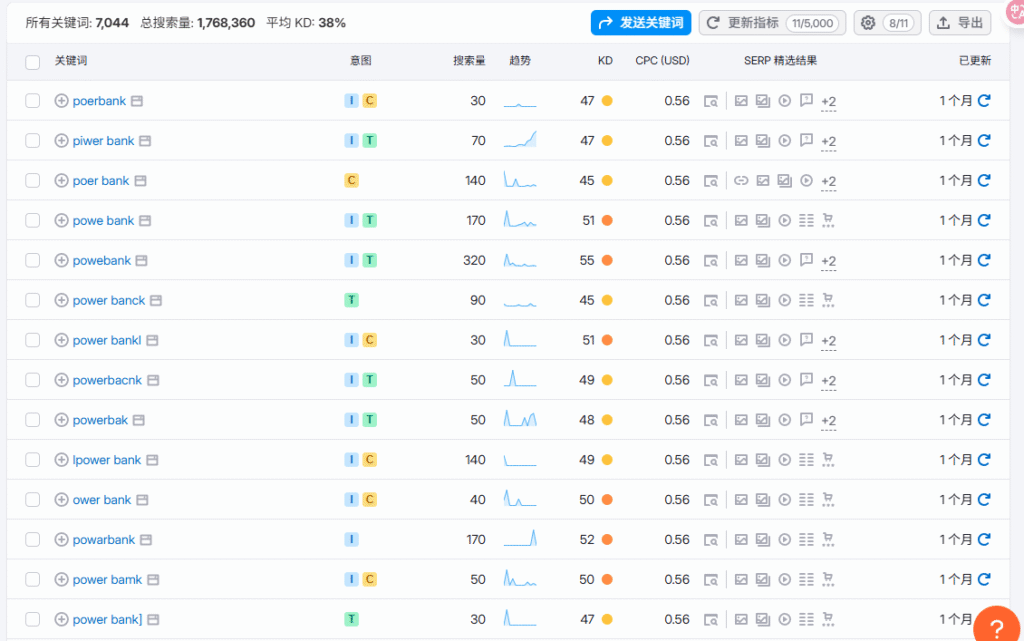The width and height of the screenshot is (1024, 641).
Task: Sort table by KD column header
Action: coord(605,61)
